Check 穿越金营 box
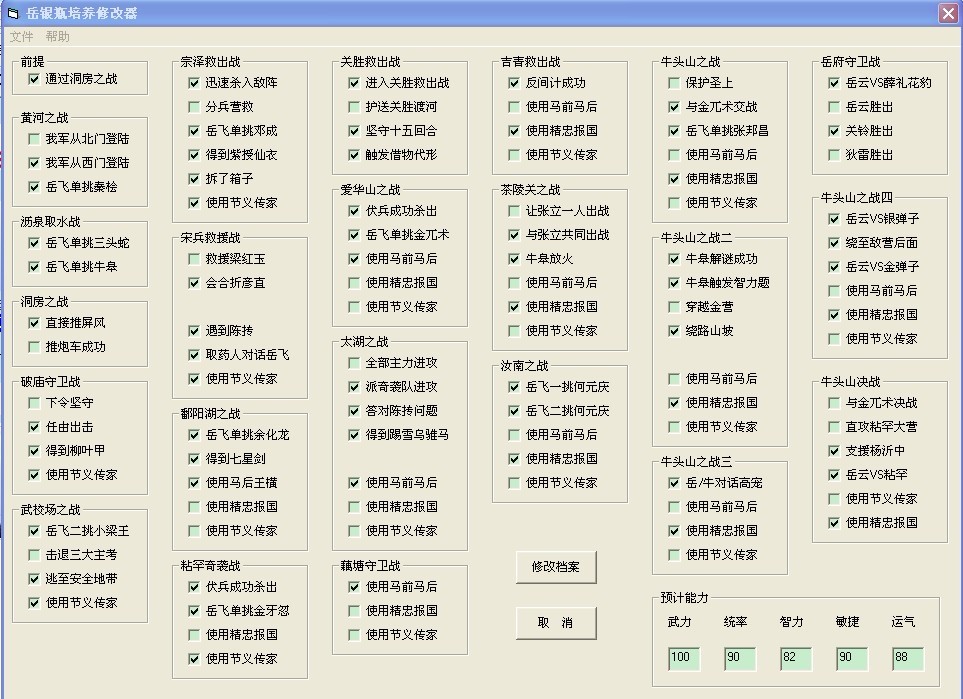The width and height of the screenshot is (963, 699). coord(674,307)
